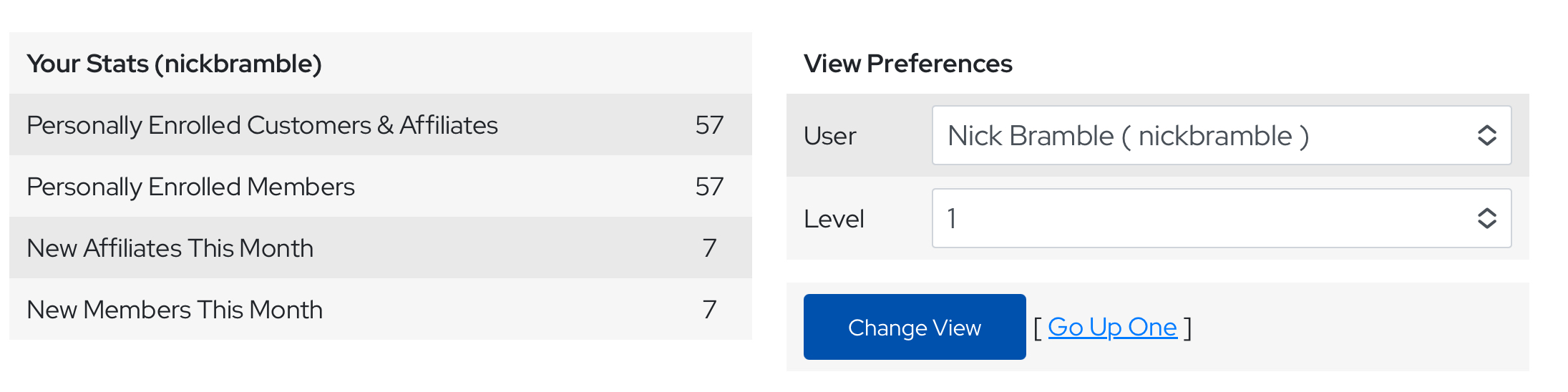Follow the Go Up One link
This screenshot has height=392, width=1568.
[1112, 327]
